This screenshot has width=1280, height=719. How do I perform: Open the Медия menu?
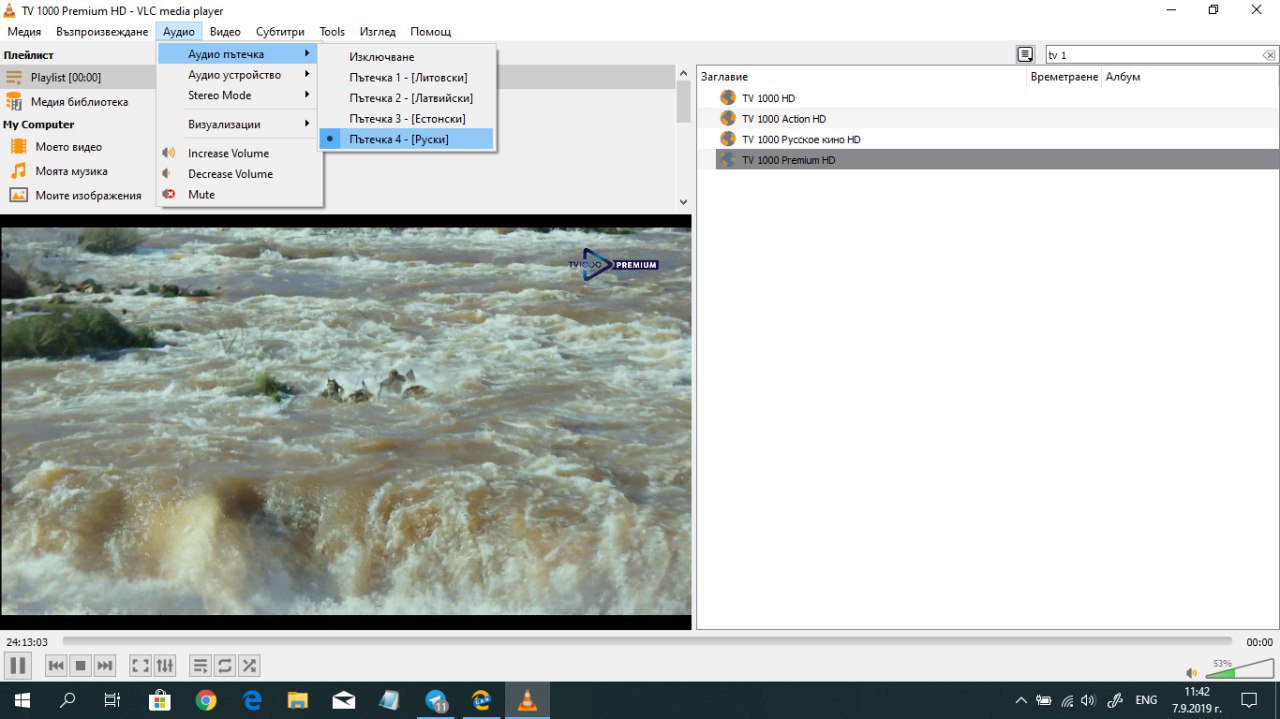click(24, 32)
